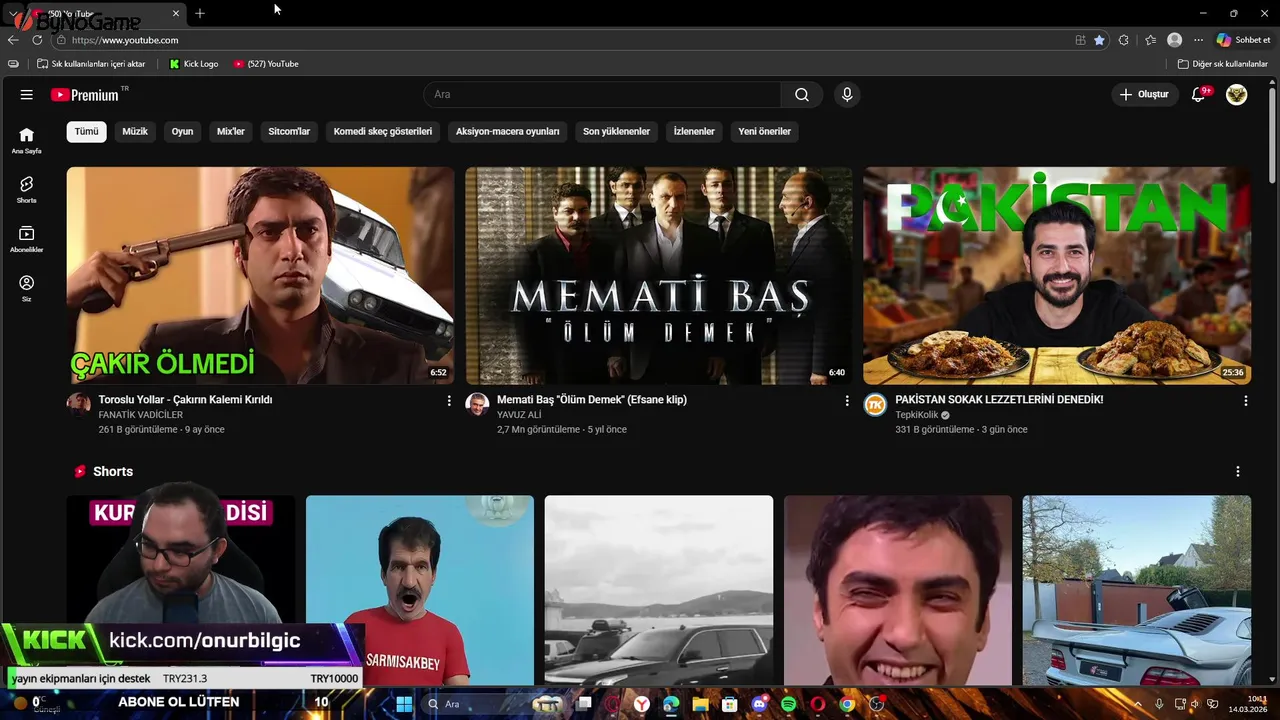Viewport: 1280px width, 720px height.
Task: Click the bookmark star in address bar
Action: (x=1099, y=40)
